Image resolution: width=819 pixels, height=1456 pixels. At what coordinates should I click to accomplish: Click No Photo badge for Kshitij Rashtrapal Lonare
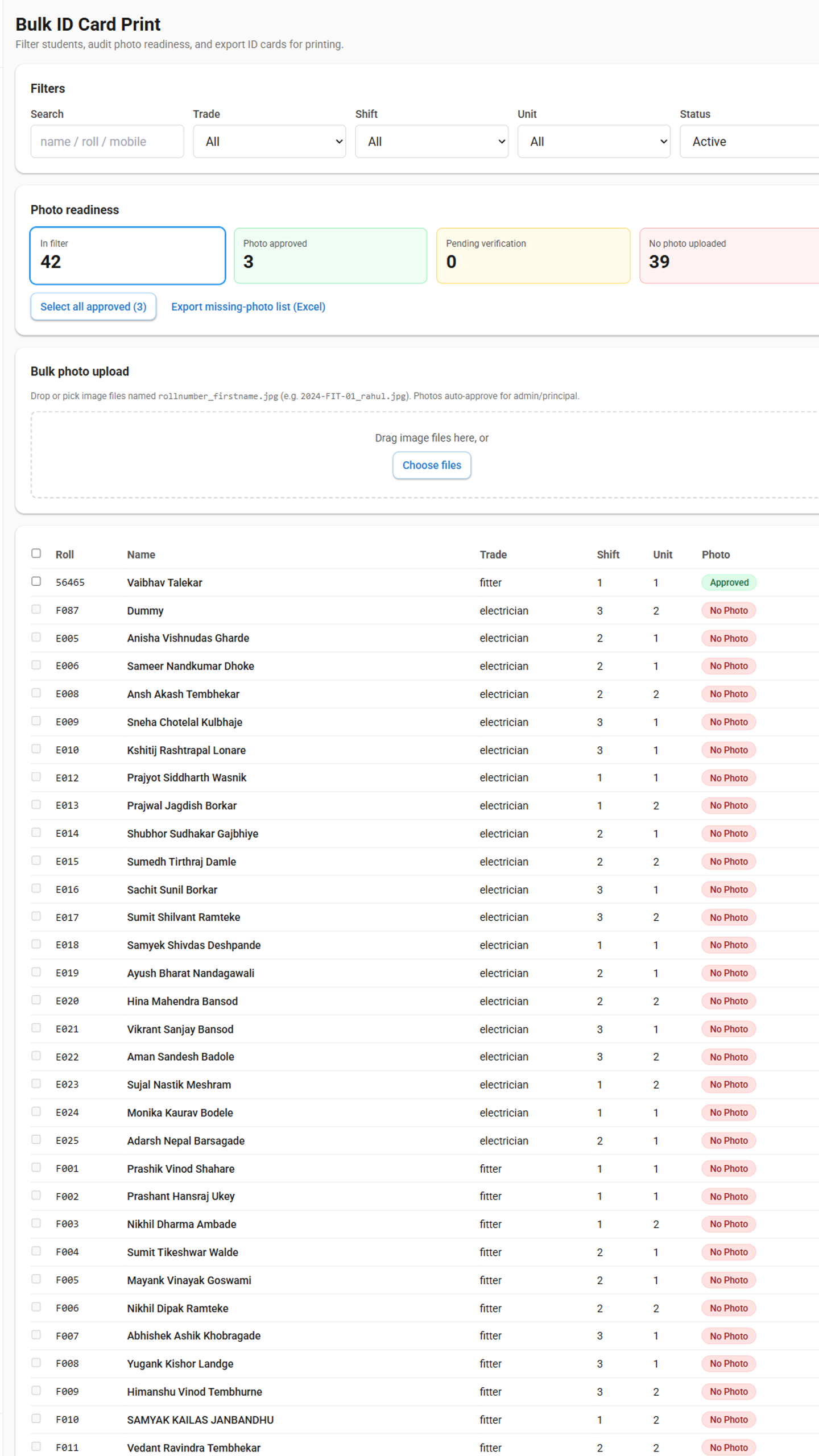(x=729, y=750)
